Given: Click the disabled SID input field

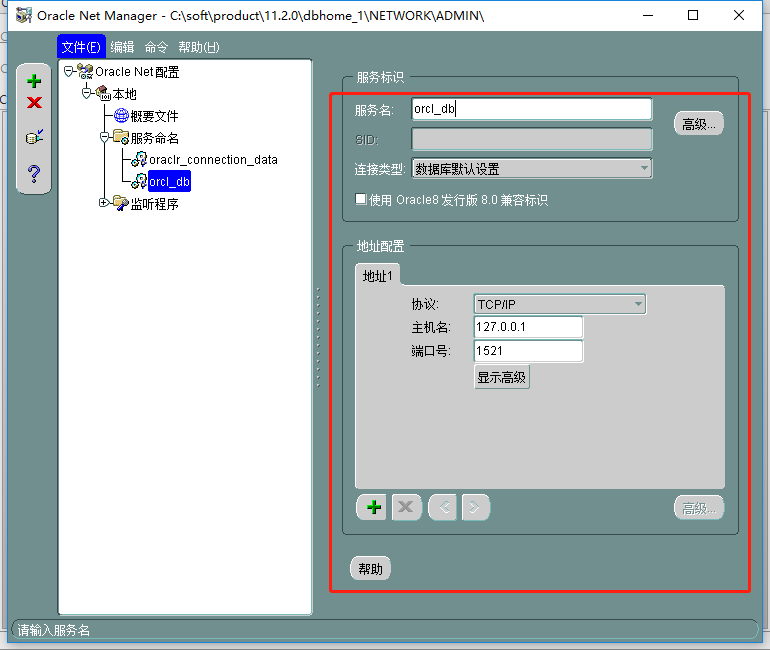Looking at the screenshot, I should 532,139.
